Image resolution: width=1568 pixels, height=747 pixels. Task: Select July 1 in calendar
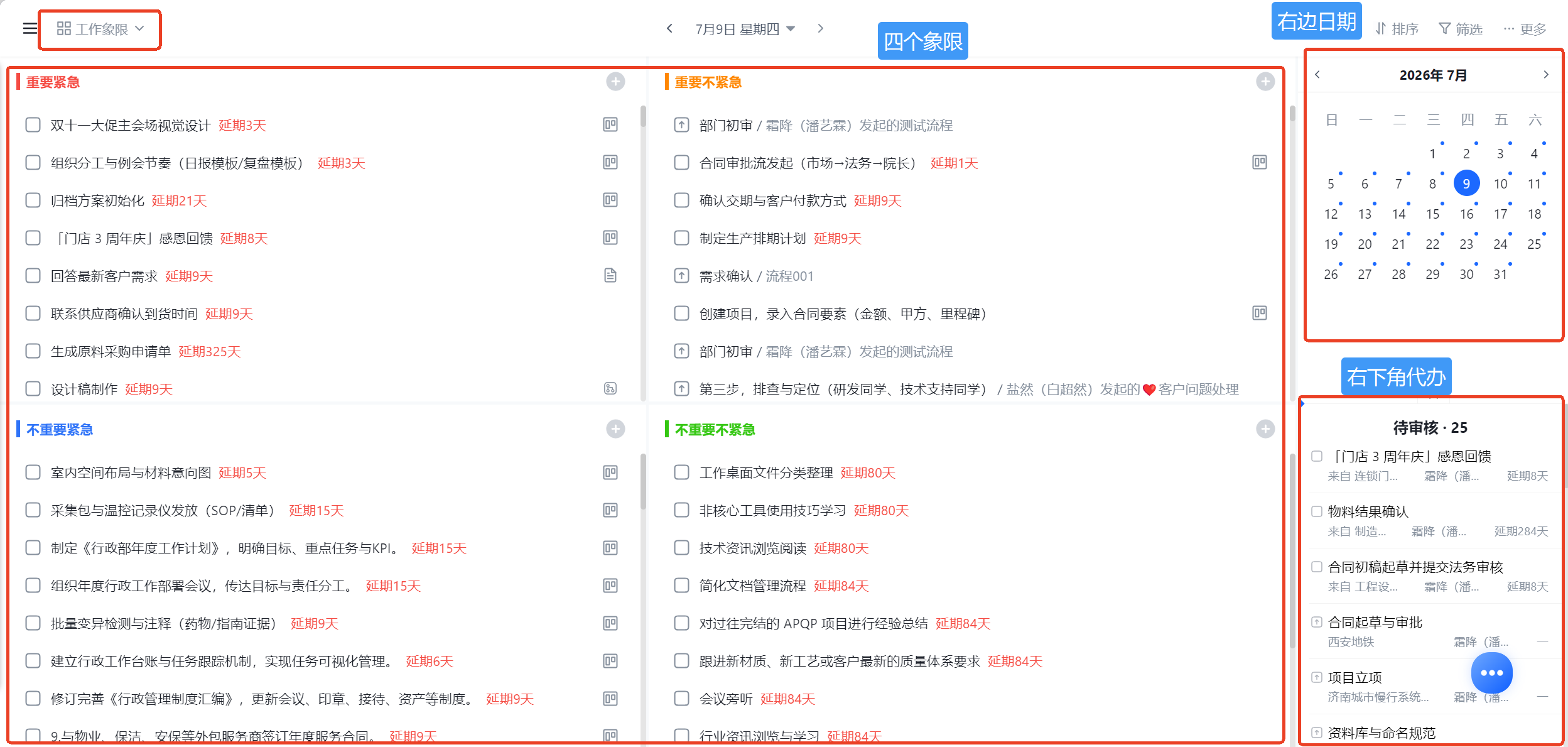[x=1432, y=153]
